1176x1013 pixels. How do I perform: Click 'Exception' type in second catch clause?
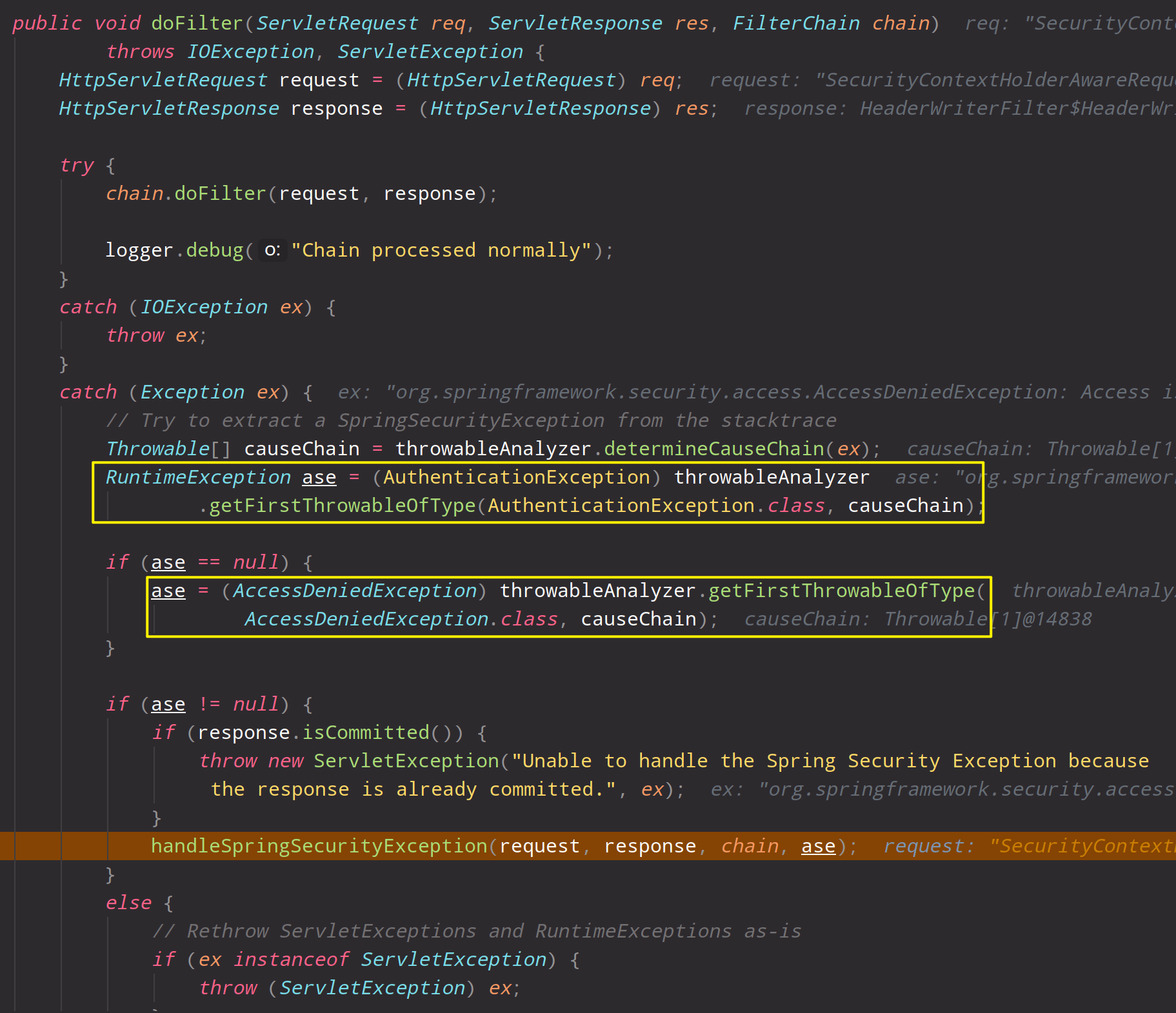[x=192, y=392]
